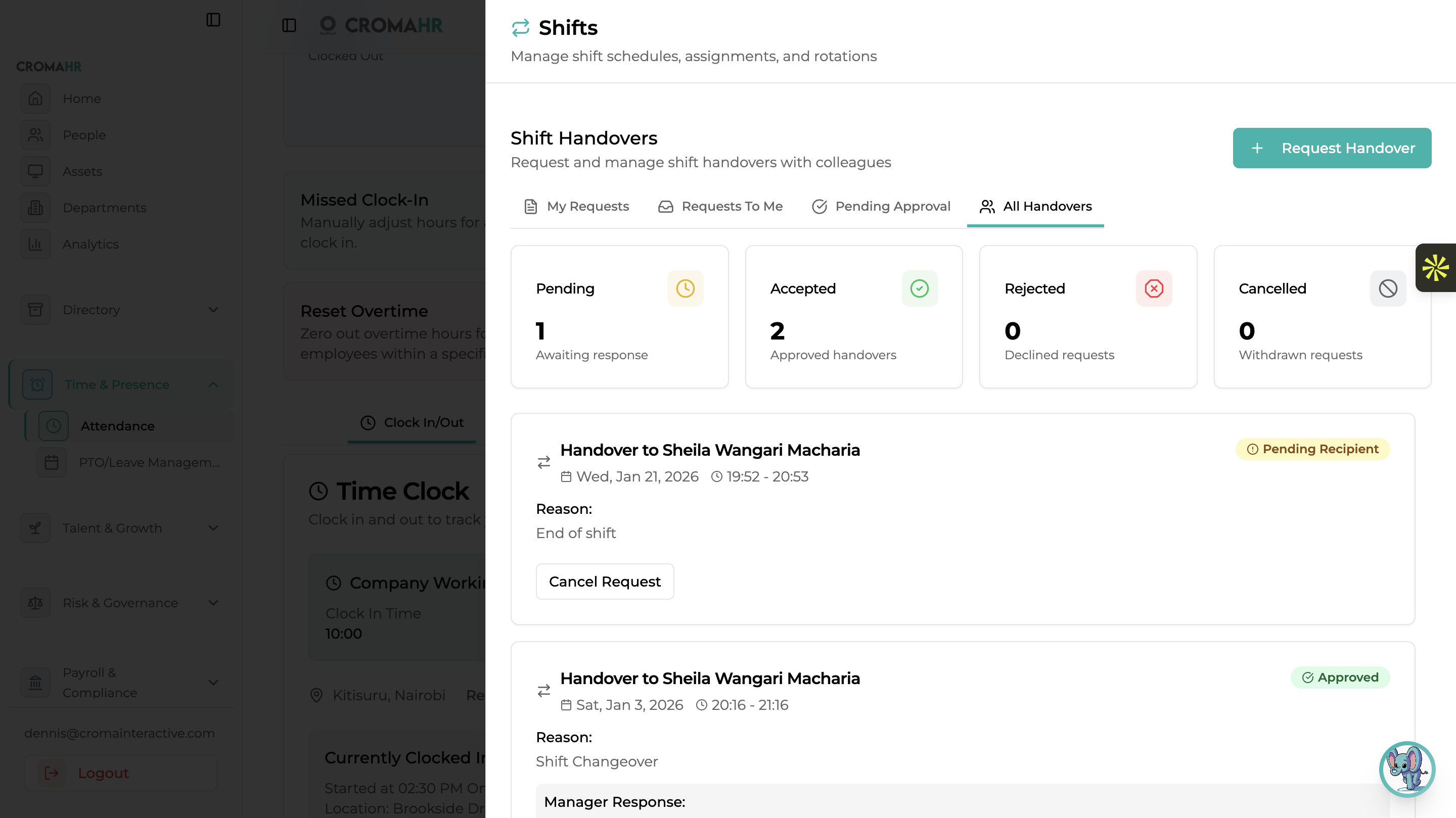This screenshot has width=1456, height=818.
Task: Expand the Directory section chevron
Action: point(213,310)
